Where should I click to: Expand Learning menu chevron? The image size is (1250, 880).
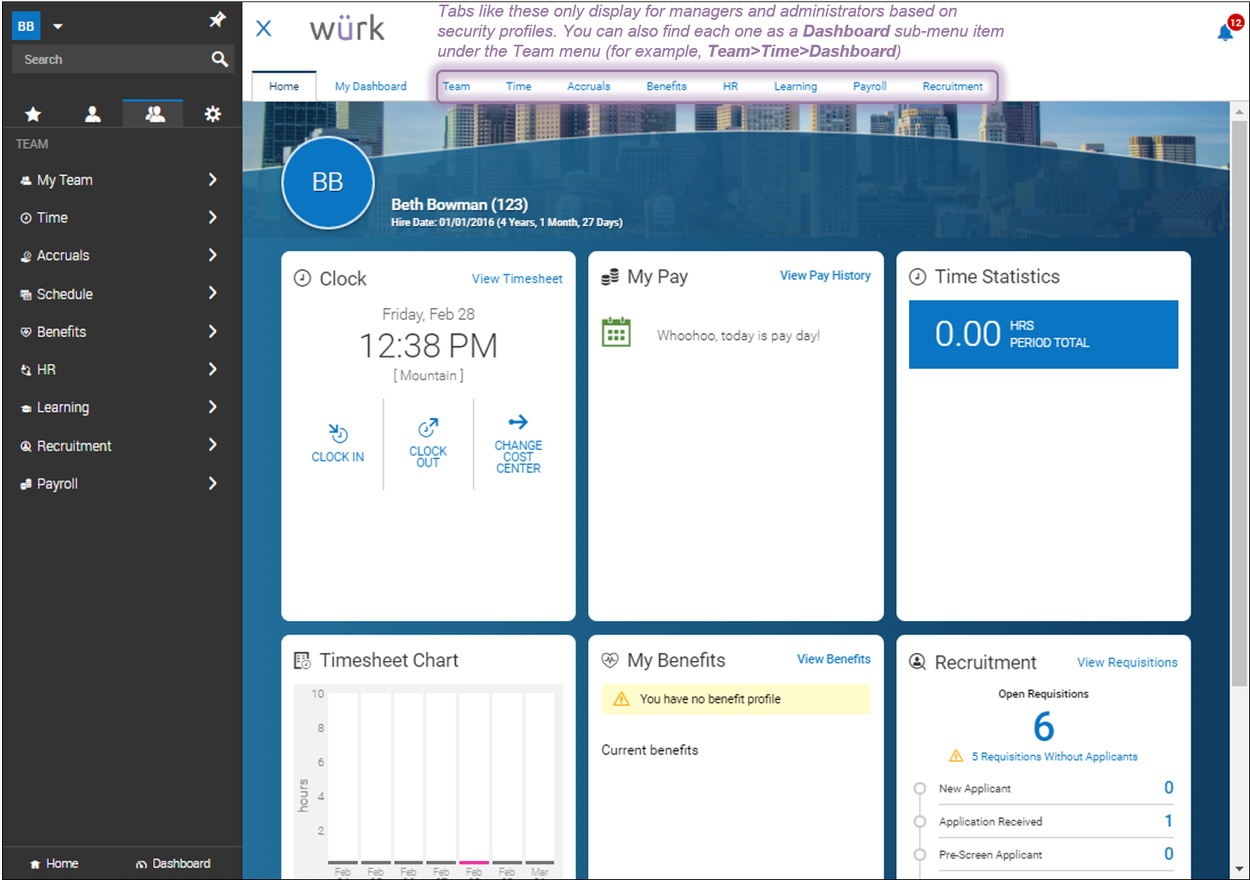213,407
